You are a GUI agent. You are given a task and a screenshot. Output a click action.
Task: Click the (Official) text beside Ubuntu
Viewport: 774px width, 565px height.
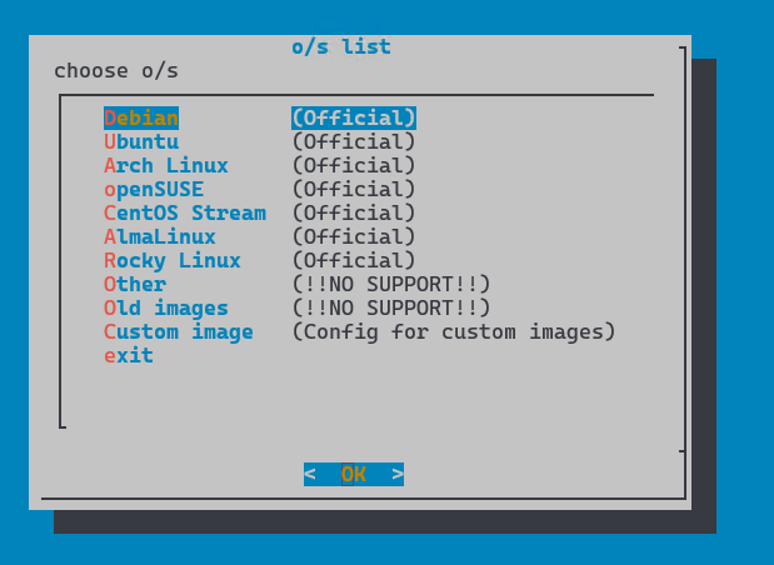353,142
